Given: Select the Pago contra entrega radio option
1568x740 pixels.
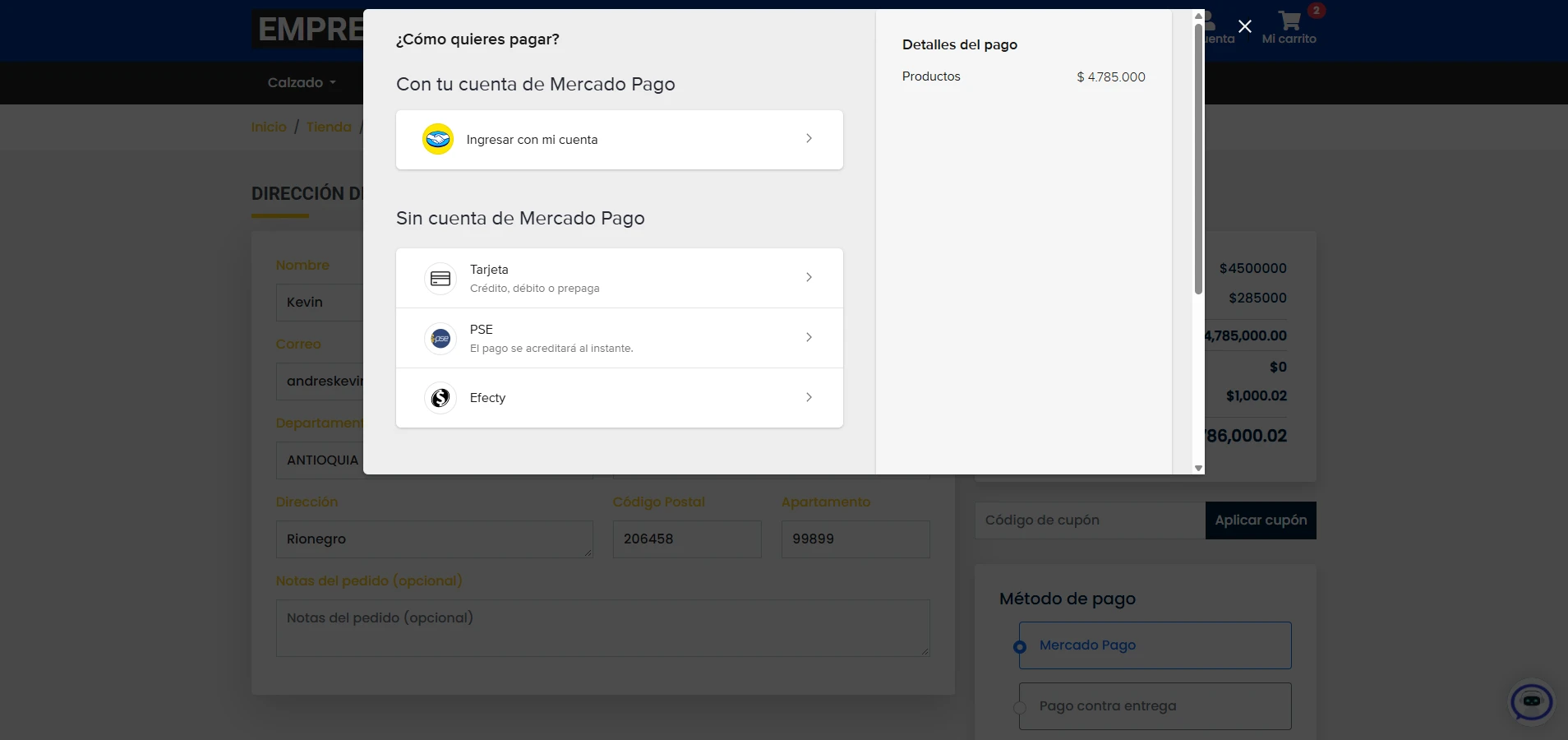Looking at the screenshot, I should coord(1020,708).
